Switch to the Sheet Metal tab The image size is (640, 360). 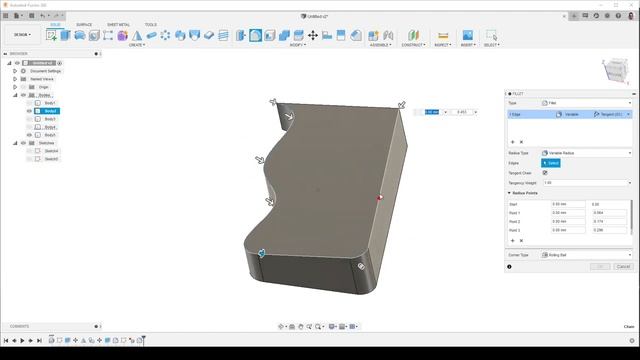pos(118,24)
